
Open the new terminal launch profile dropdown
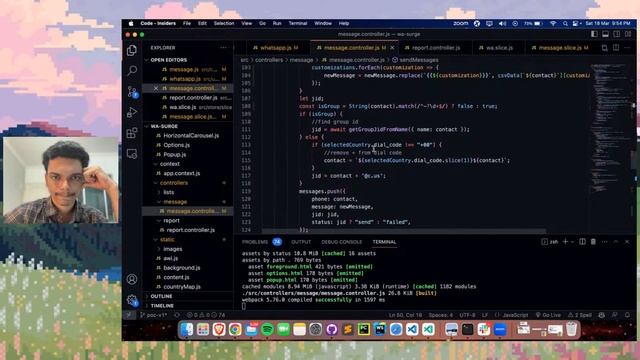(x=572, y=242)
